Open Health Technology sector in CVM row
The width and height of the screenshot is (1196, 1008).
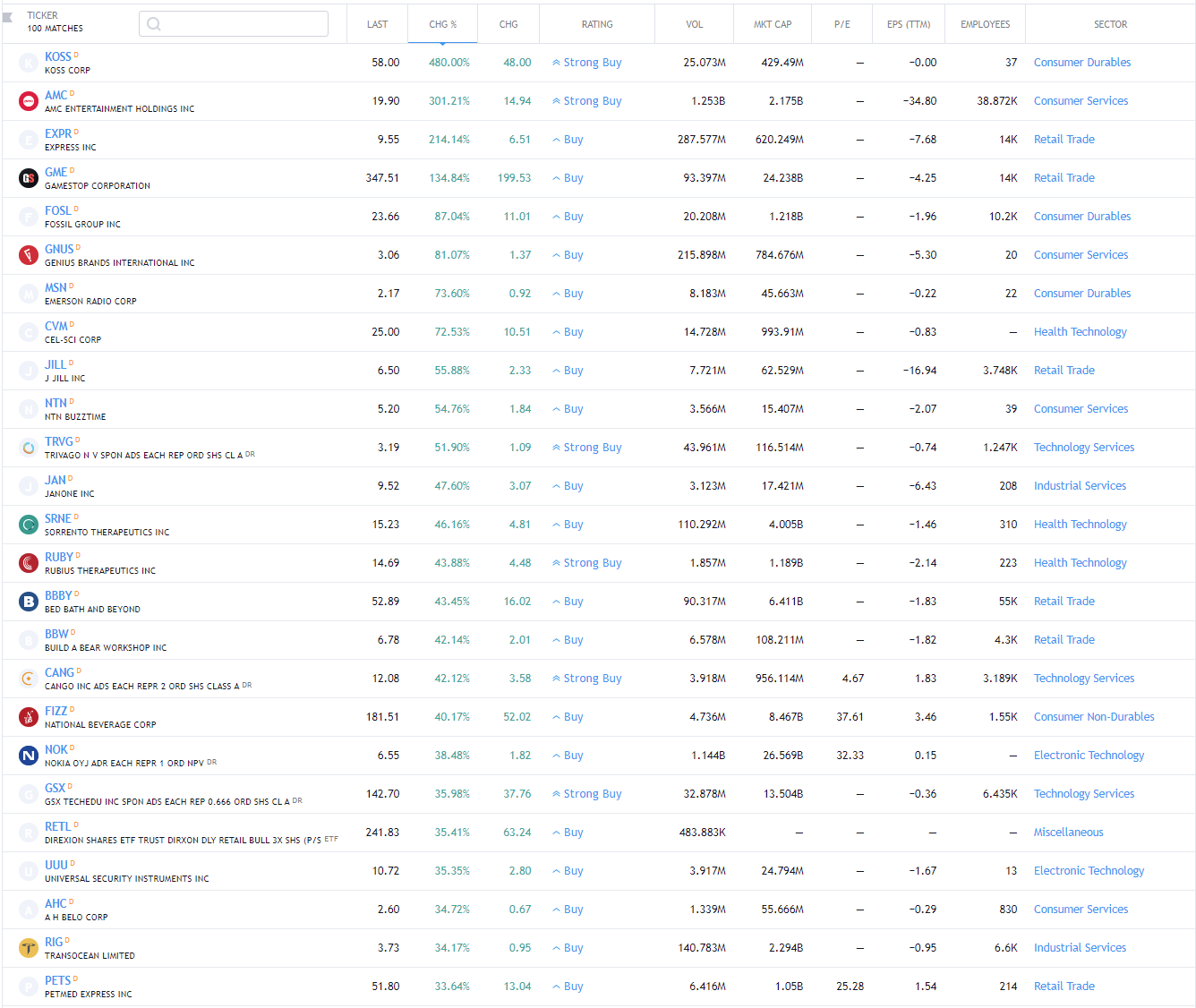click(1081, 332)
